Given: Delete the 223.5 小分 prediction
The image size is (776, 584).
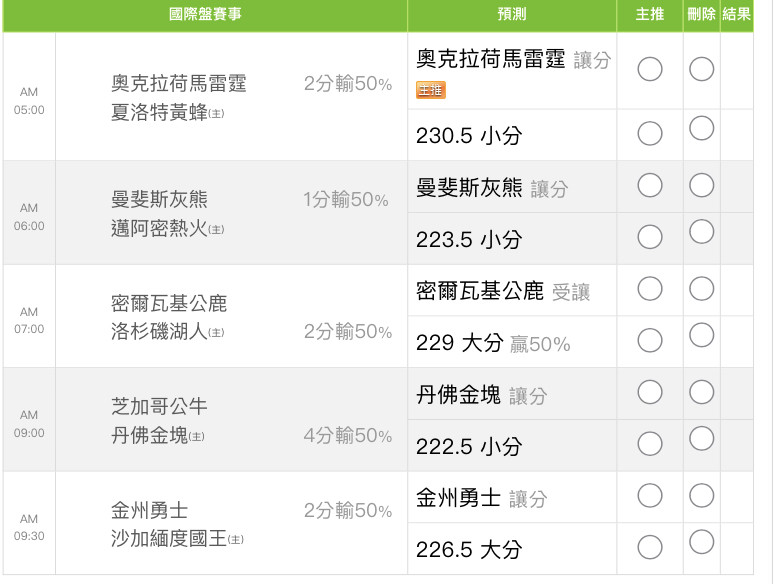Looking at the screenshot, I should (701, 232).
